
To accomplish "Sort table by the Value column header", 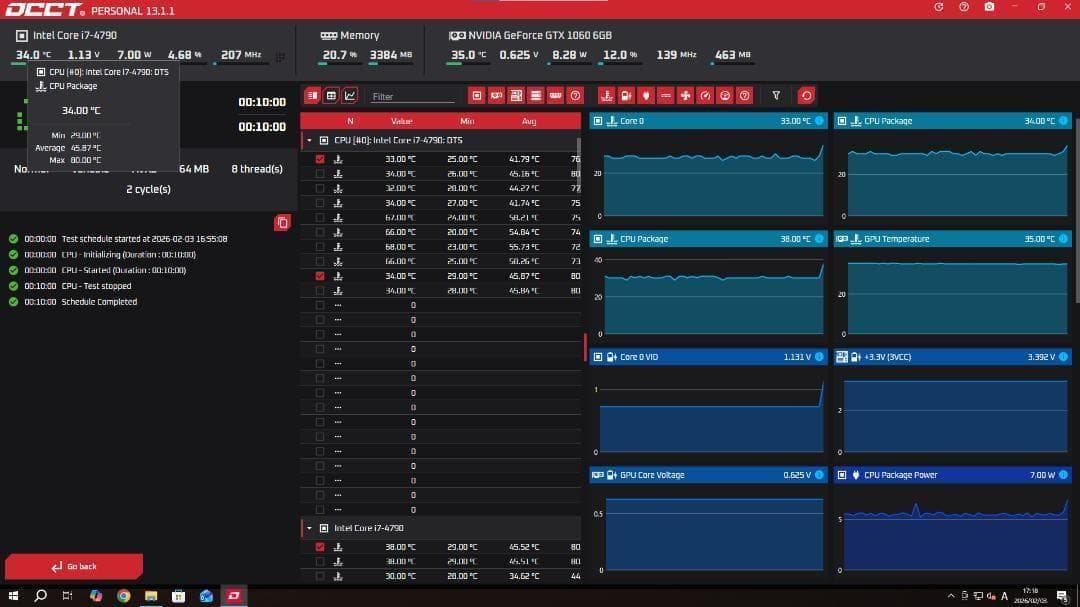I will [x=402, y=121].
